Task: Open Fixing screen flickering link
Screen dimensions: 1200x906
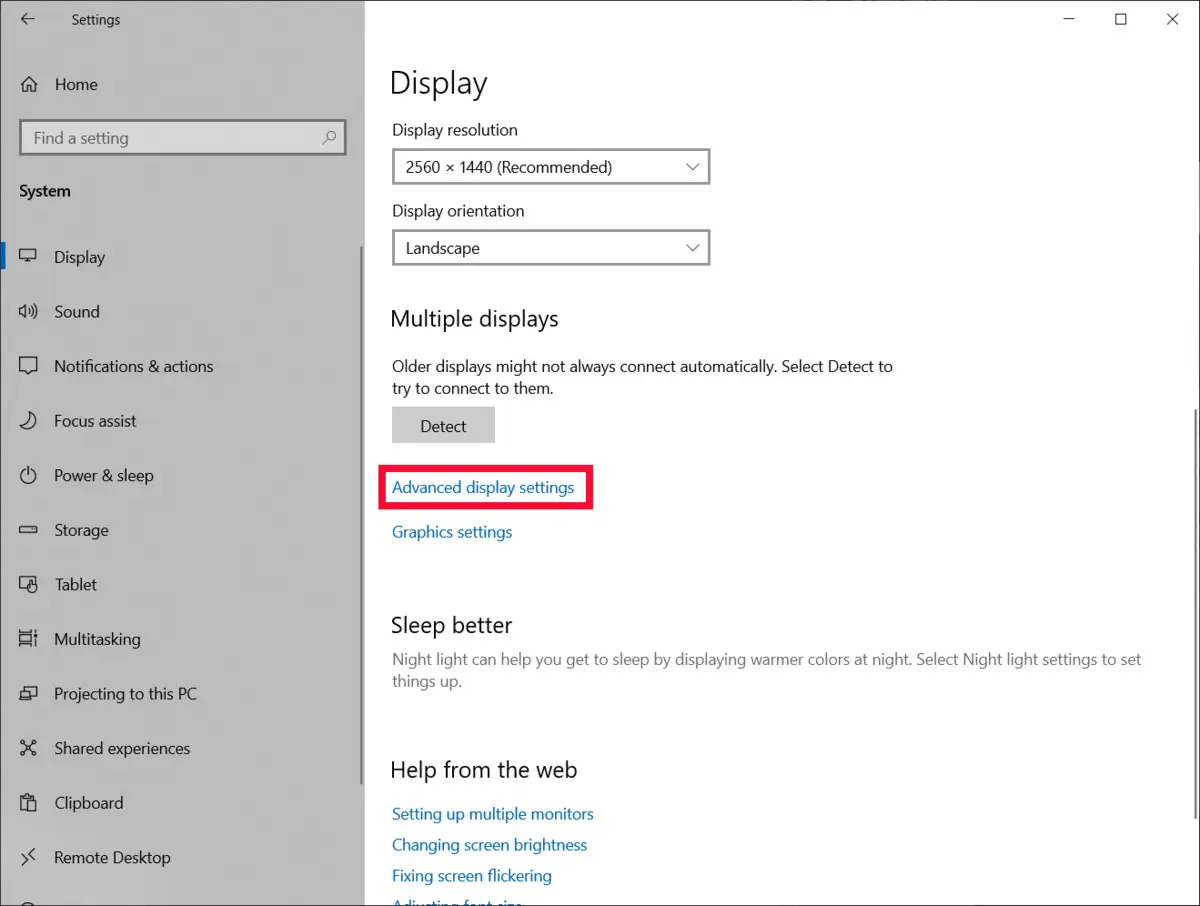Action: [472, 876]
